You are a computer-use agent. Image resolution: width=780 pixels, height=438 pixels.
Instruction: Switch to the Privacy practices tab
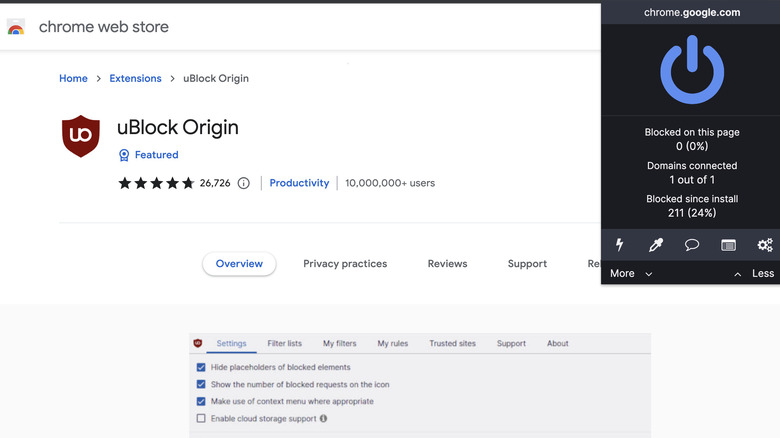pyautogui.click(x=345, y=264)
